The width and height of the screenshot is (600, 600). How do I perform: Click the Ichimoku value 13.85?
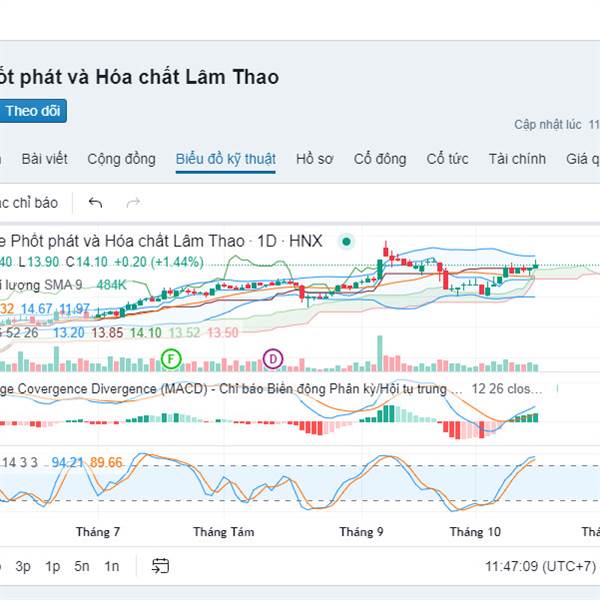point(107,333)
